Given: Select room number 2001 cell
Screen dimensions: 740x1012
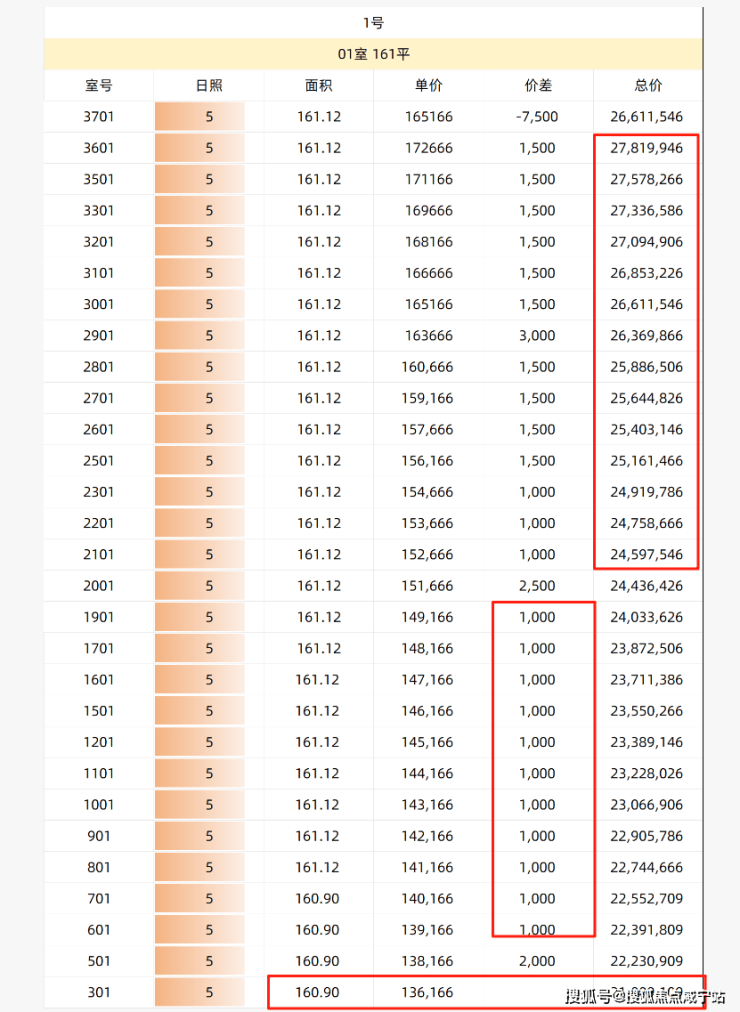Looking at the screenshot, I should pos(99,586).
